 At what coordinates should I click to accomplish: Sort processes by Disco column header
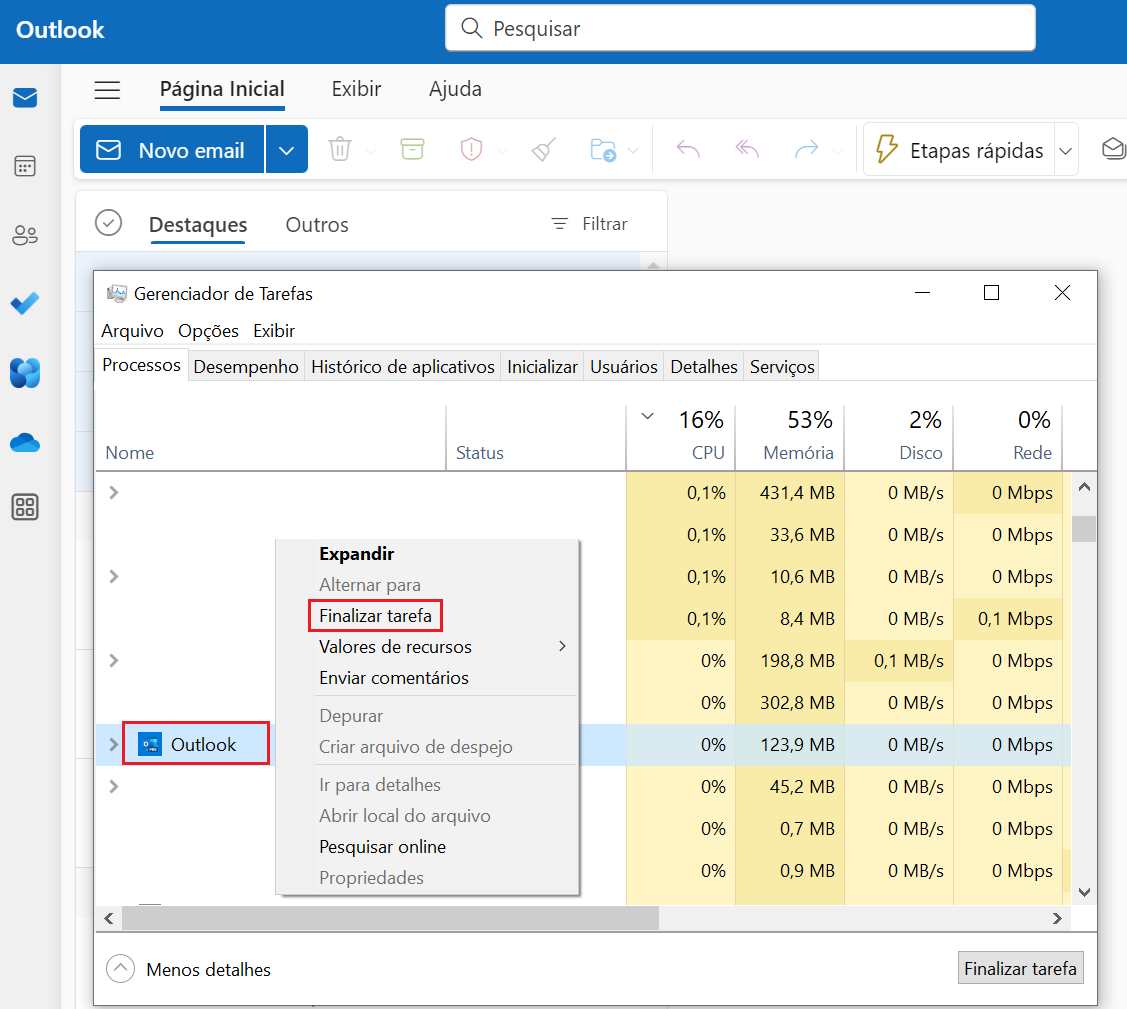(x=898, y=438)
